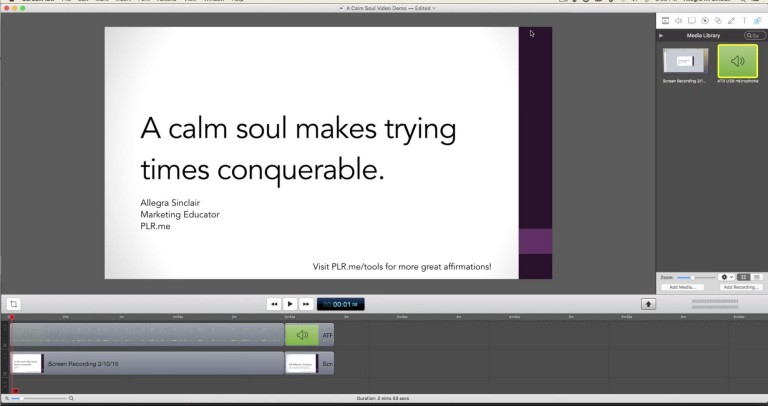
Task: Click the 00:00:01 timecode display
Action: (340, 304)
